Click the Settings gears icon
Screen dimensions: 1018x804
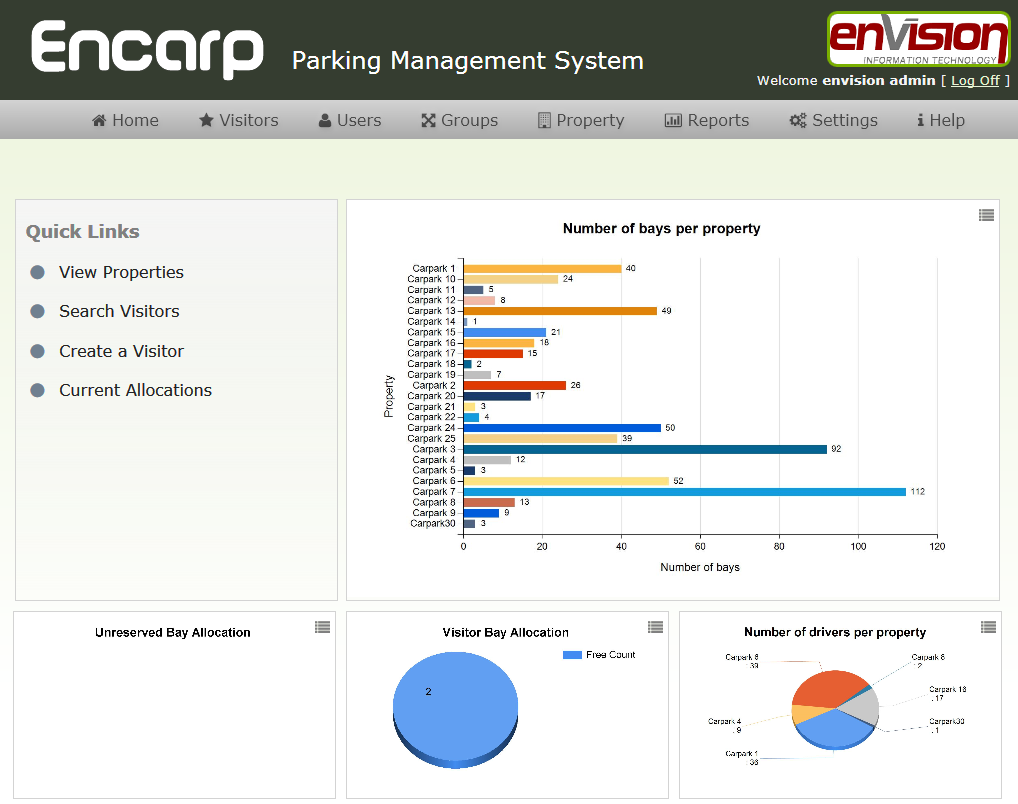pos(798,121)
